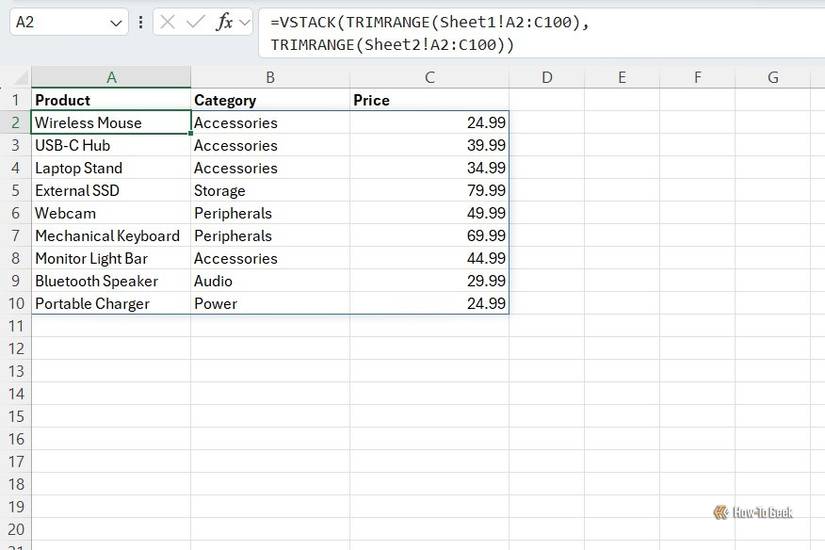The height and width of the screenshot is (550, 825).
Task: Click the Storage category cell
Action: coord(270,191)
